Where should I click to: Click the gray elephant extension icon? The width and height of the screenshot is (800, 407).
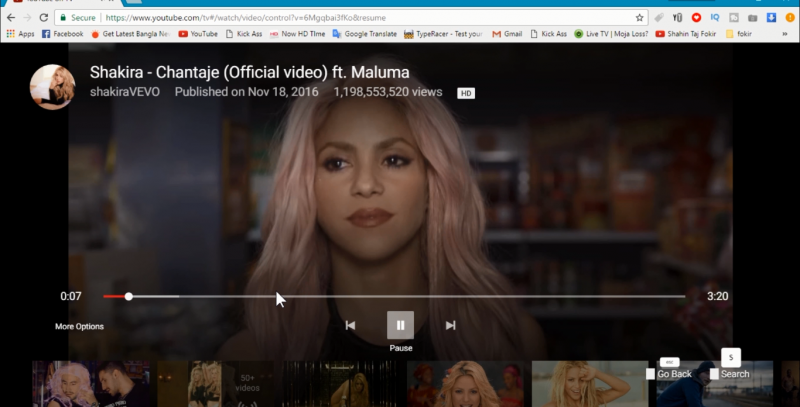pyautogui.click(x=734, y=18)
